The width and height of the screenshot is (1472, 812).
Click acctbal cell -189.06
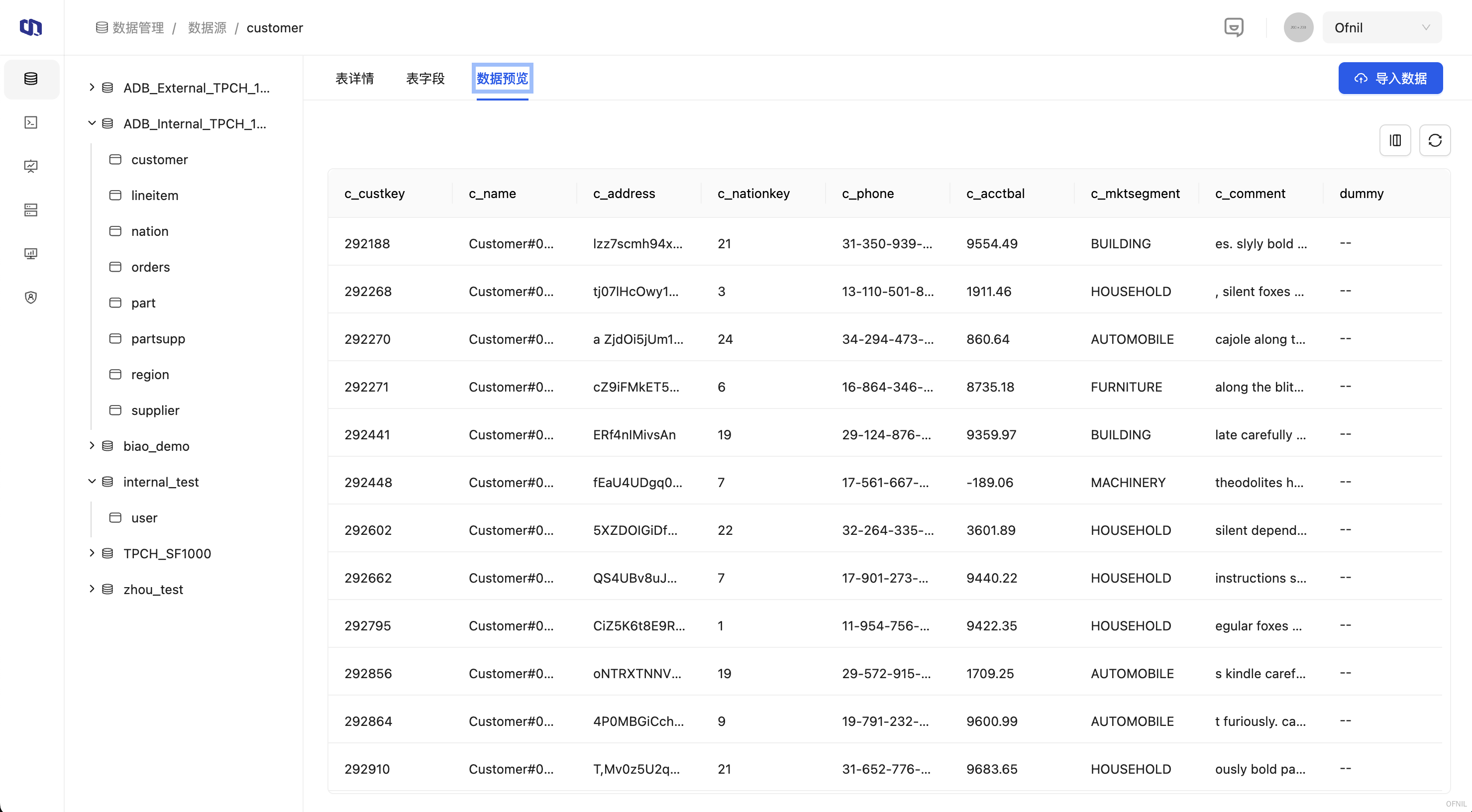click(x=990, y=482)
